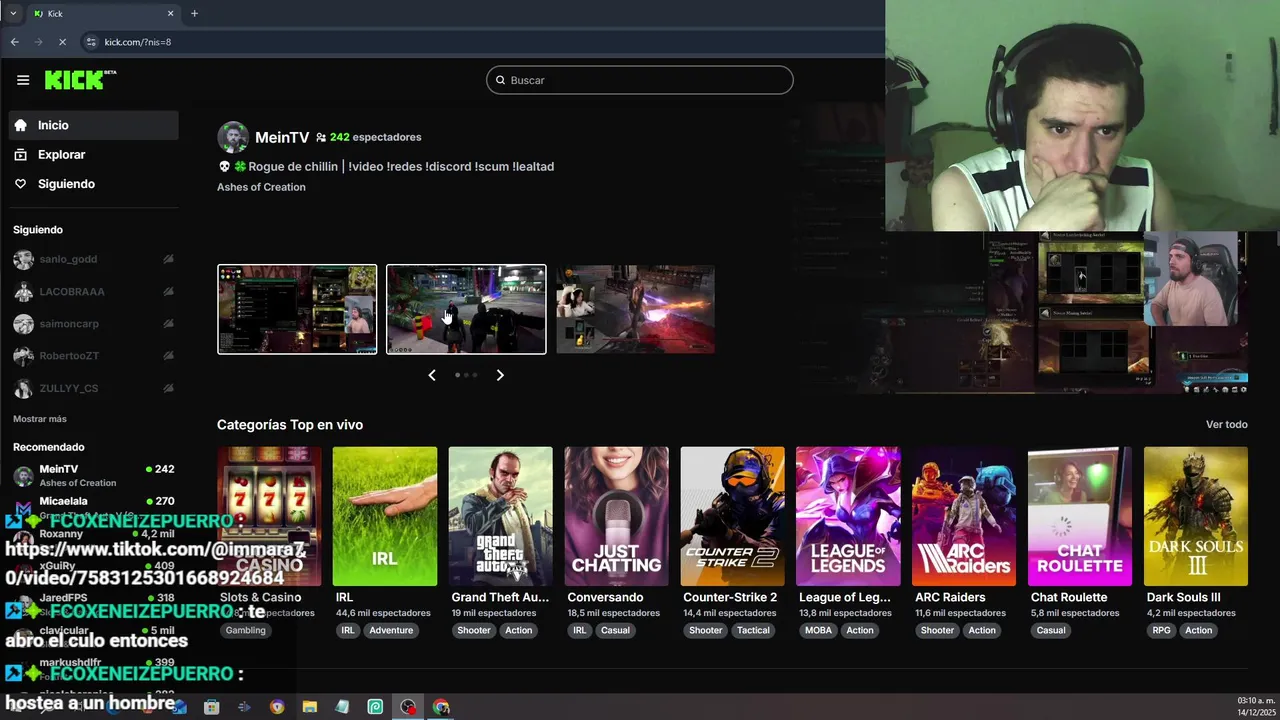Viewport: 1280px width, 720px height.
Task: Click the KICK logo
Action: tap(80, 80)
